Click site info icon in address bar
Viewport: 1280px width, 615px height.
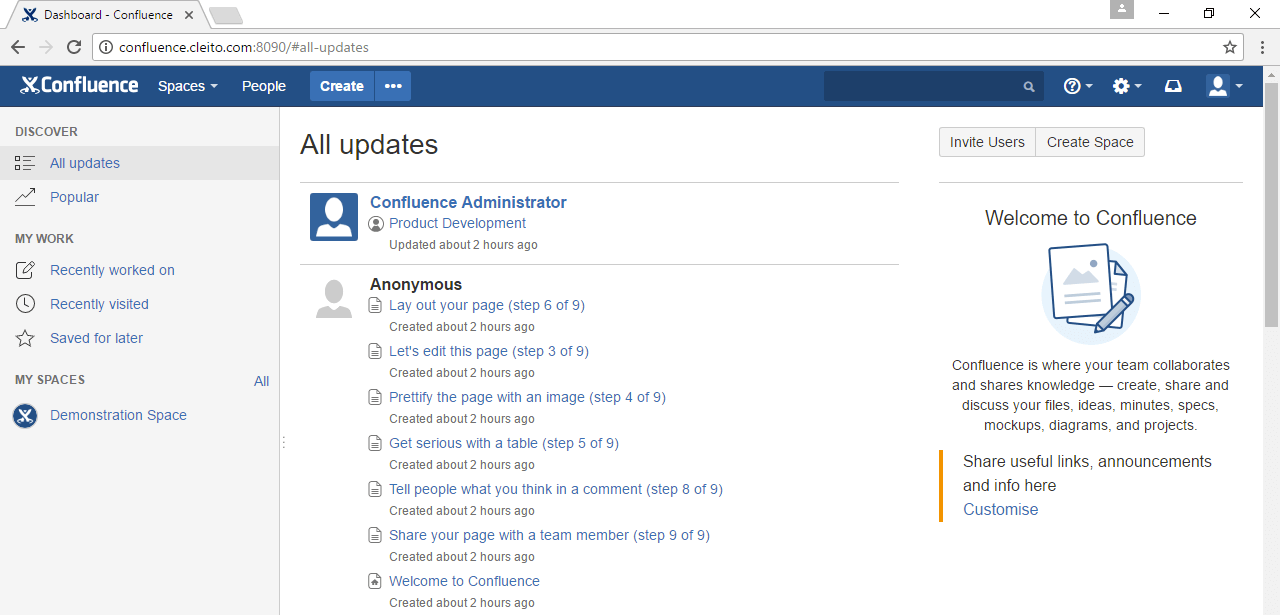click(106, 47)
